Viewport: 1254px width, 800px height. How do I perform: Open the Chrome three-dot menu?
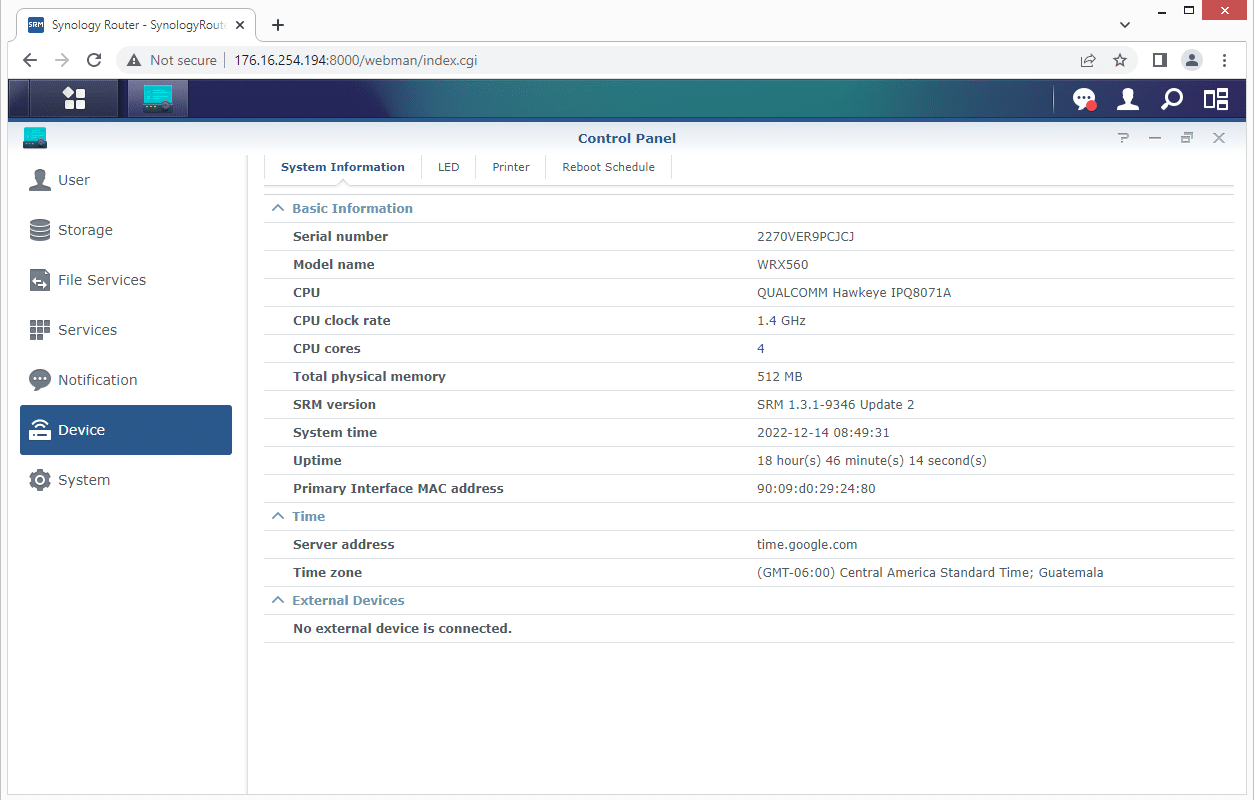[x=1224, y=60]
